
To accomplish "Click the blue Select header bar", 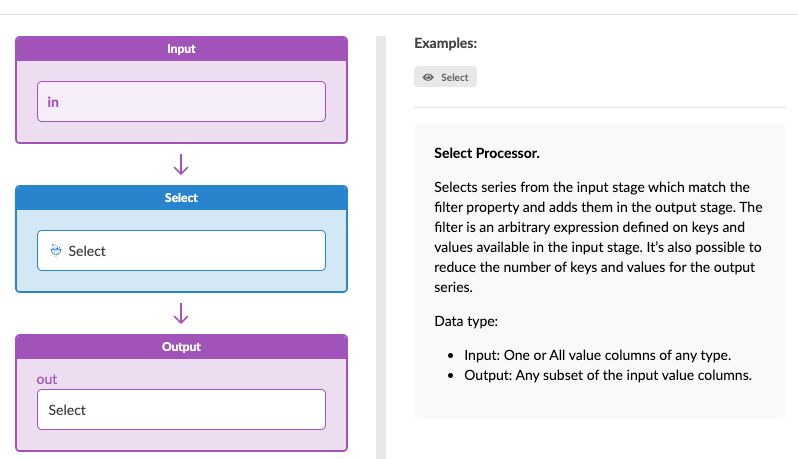I will point(181,198).
